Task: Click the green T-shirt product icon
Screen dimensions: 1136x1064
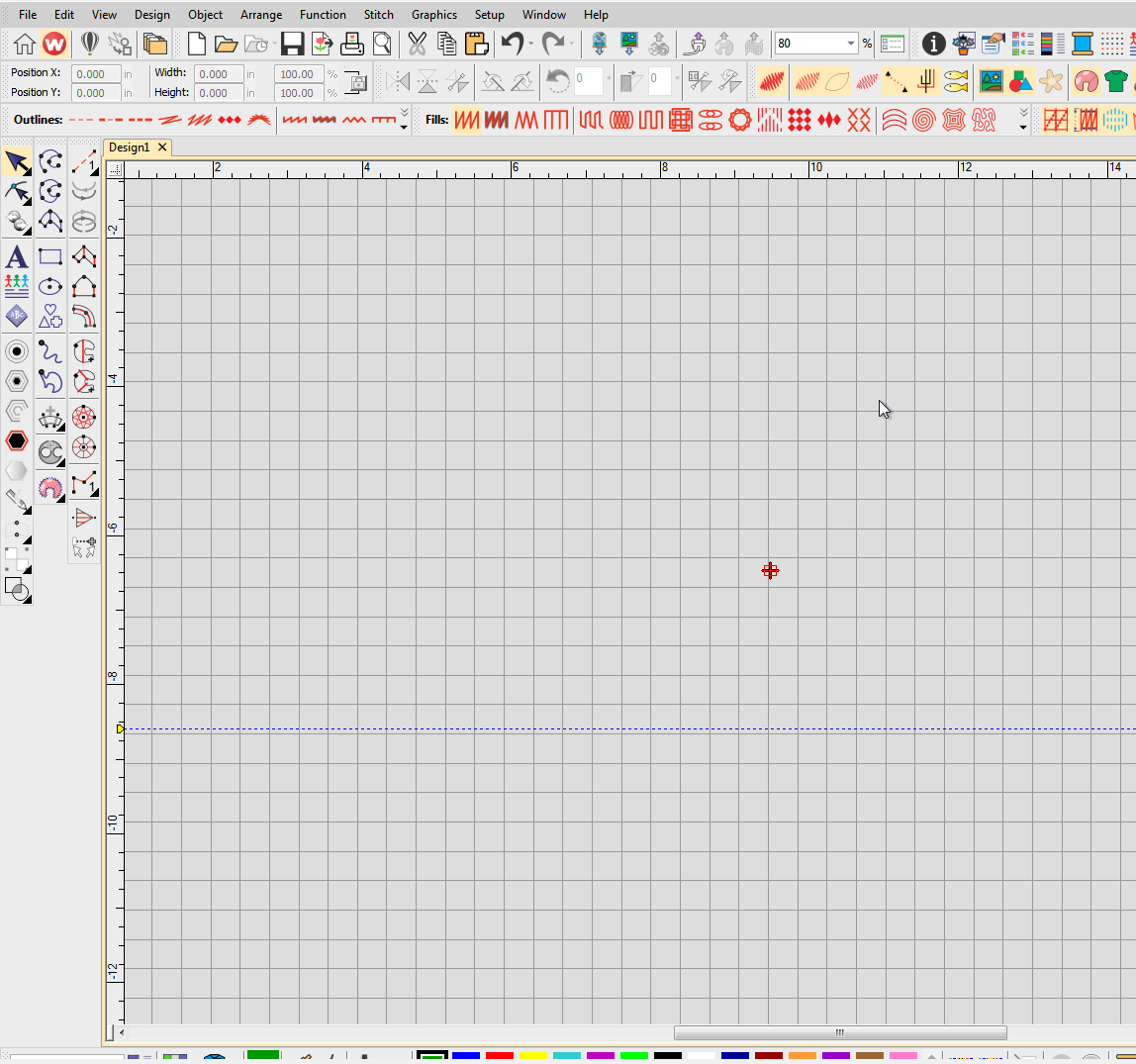Action: 1116,81
